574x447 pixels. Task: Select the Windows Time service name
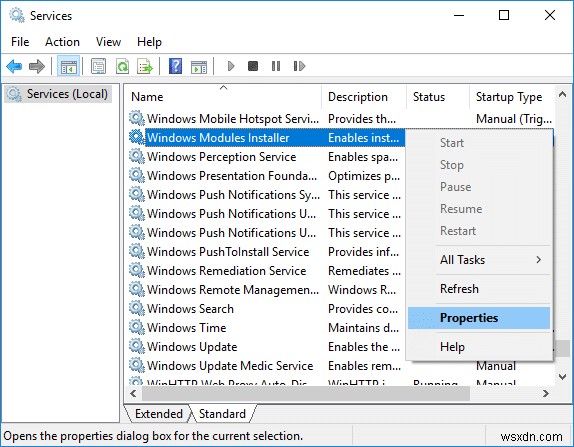tap(186, 328)
